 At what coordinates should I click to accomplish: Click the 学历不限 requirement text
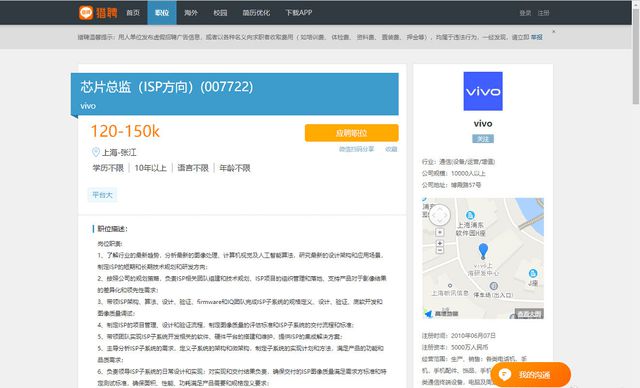coord(108,168)
